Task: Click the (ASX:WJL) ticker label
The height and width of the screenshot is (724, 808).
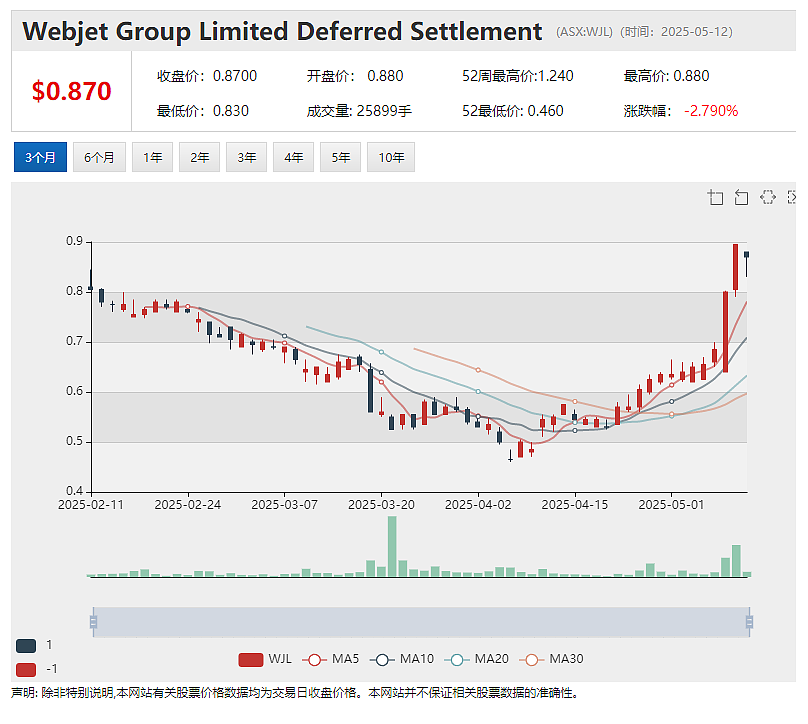Action: pyautogui.click(x=584, y=32)
